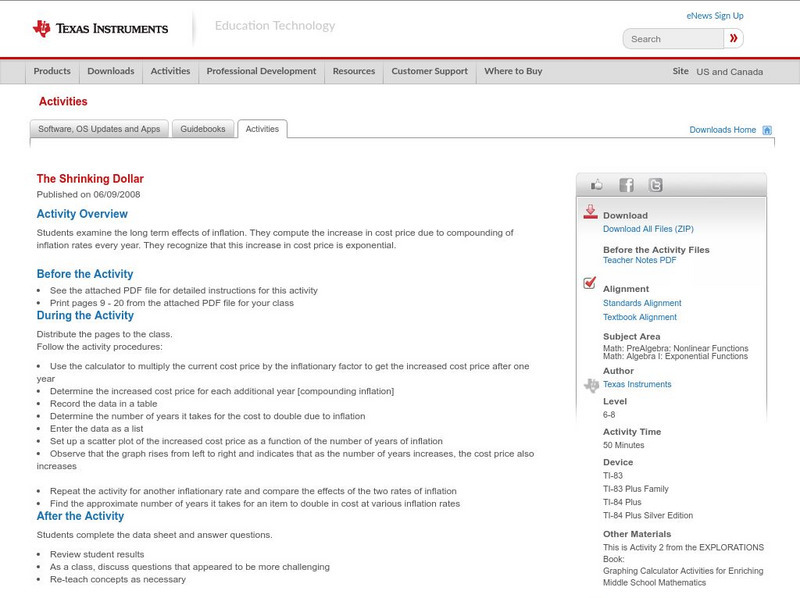Click Math: Algebra I: Exponential Functions text

pyautogui.click(x=676, y=356)
